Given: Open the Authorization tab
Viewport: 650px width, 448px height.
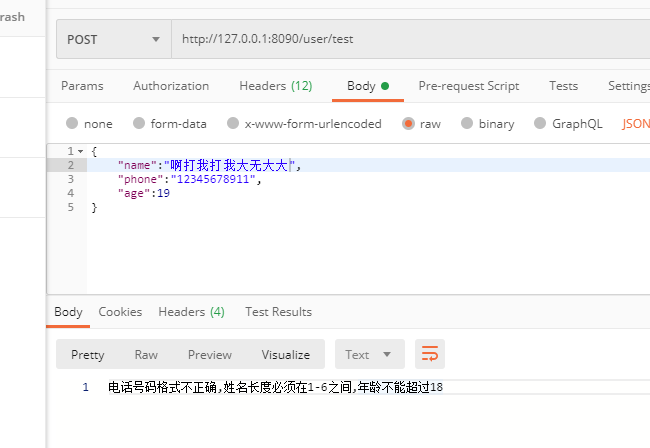Looking at the screenshot, I should 171,86.
